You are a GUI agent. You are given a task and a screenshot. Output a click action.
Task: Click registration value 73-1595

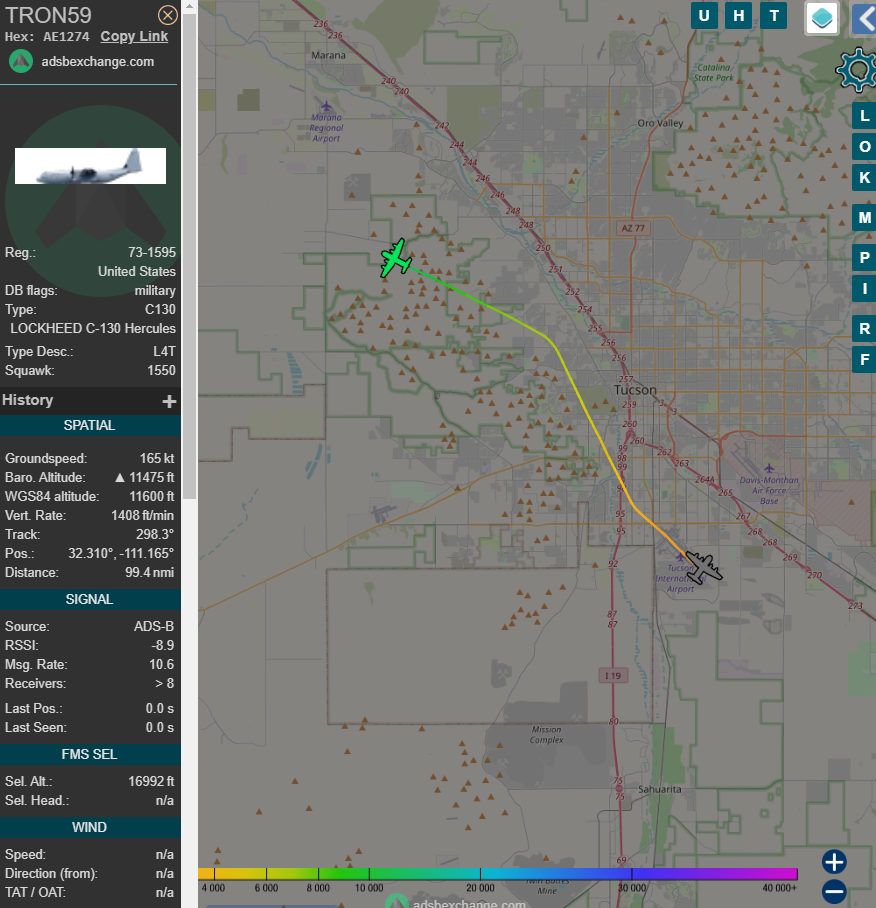click(152, 252)
